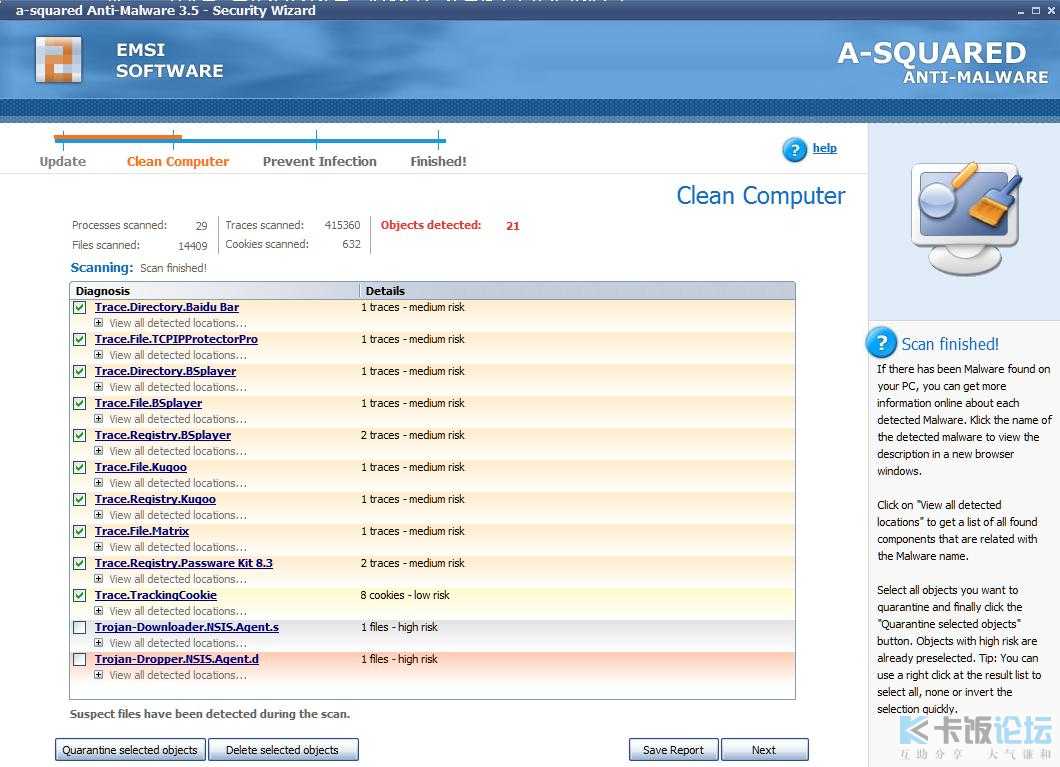The width and height of the screenshot is (1060, 767).
Task: Click the blue help question mark icon
Action: 794,150
